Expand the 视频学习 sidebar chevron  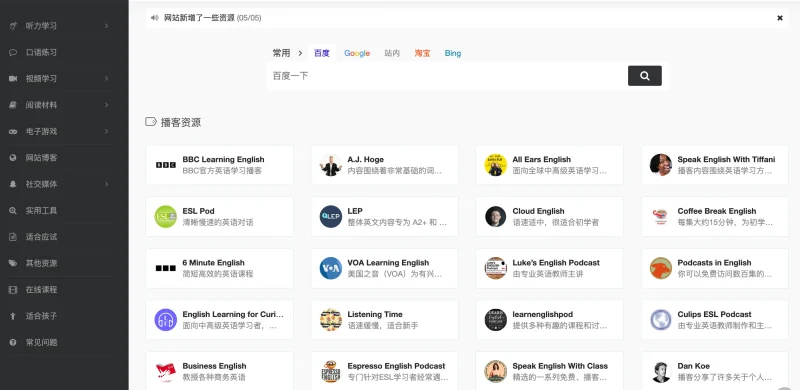click(x=107, y=79)
